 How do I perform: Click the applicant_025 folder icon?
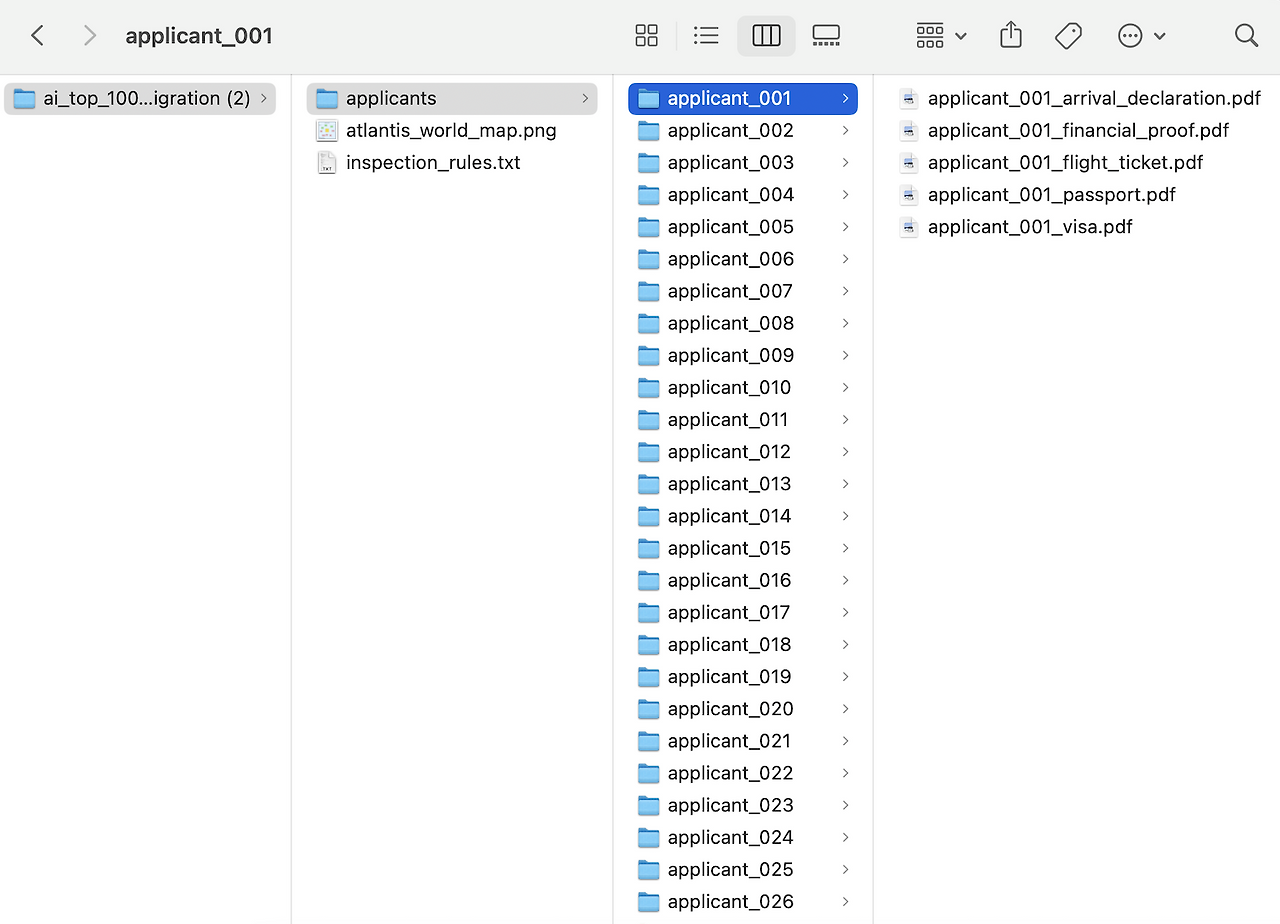[649, 869]
